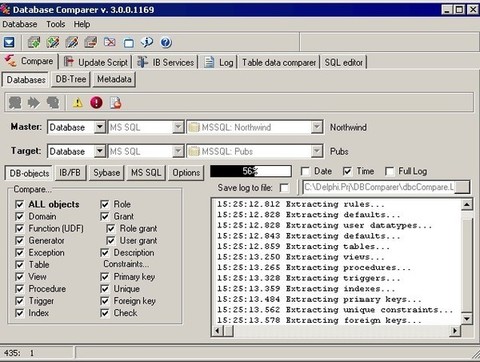Uncheck the ALL objects checkbox
Screen dimensions: 480x362
[x=20, y=204]
